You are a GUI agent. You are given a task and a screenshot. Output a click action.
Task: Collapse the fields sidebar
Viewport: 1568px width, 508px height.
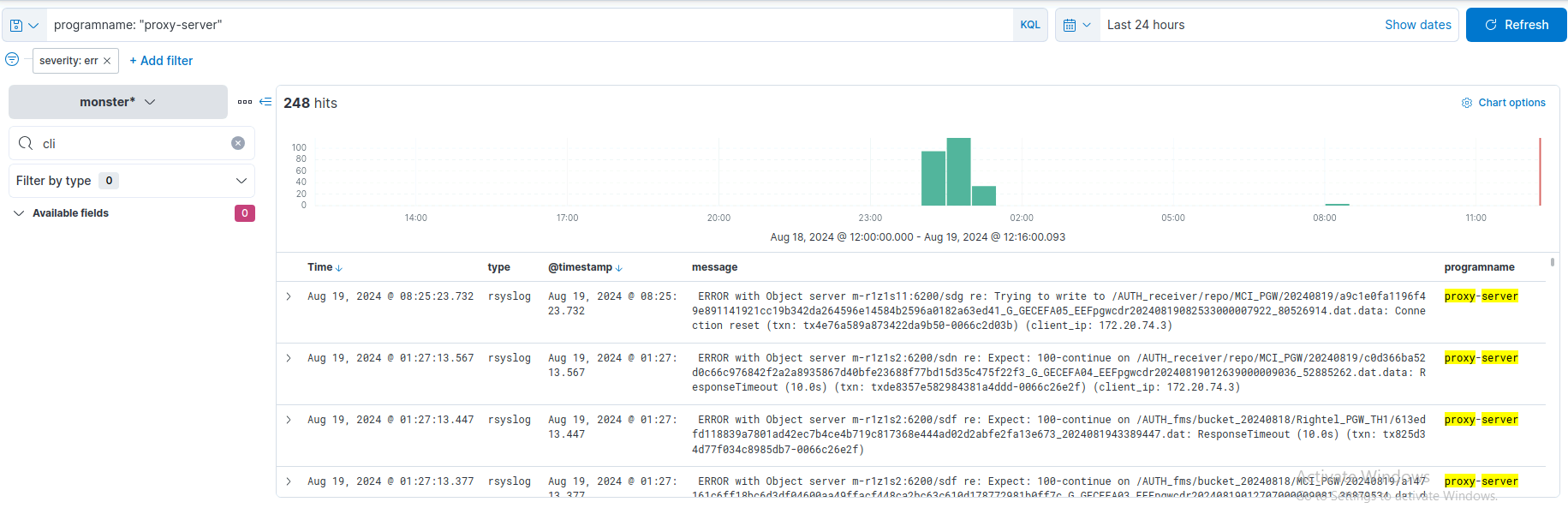[x=265, y=102]
